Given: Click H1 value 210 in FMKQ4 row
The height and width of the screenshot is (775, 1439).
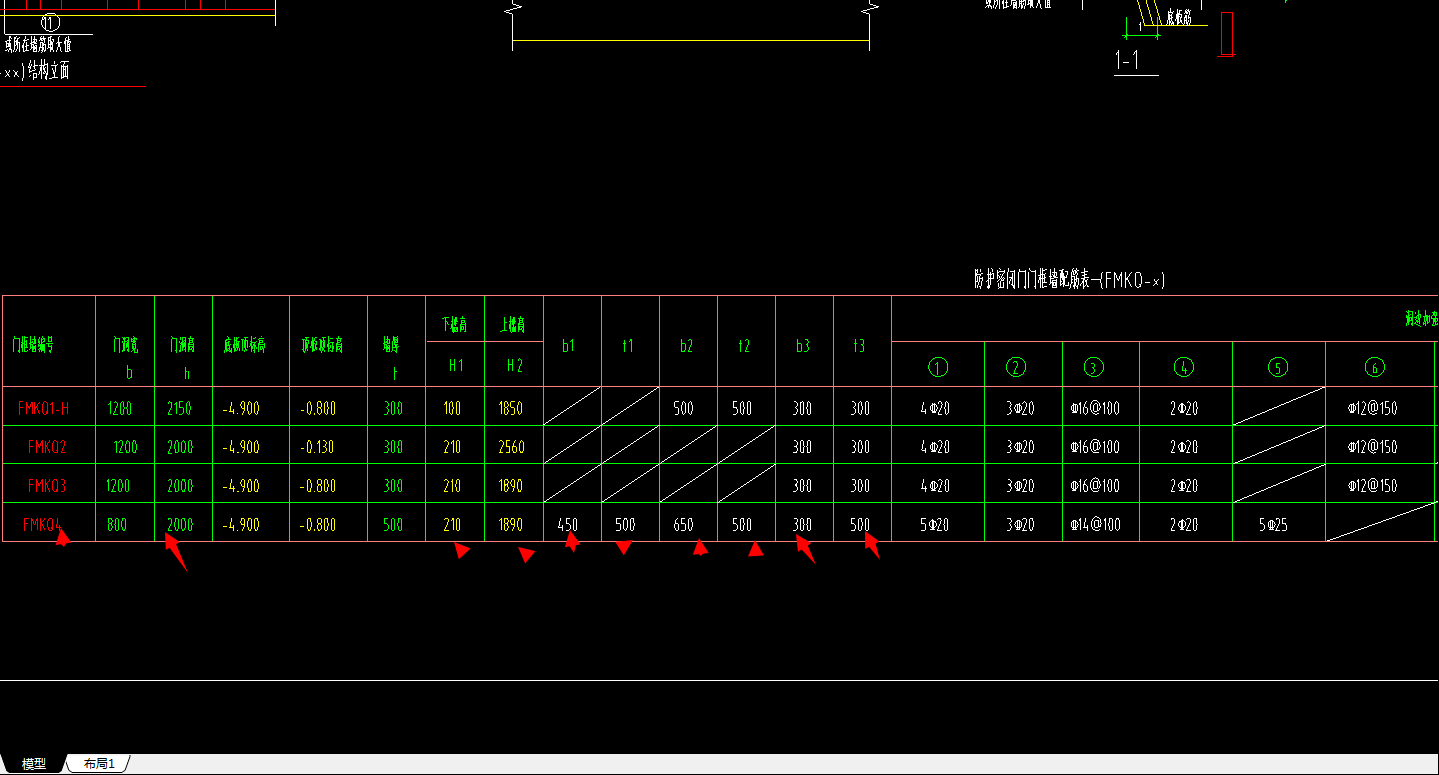Looking at the screenshot, I should click(452, 524).
